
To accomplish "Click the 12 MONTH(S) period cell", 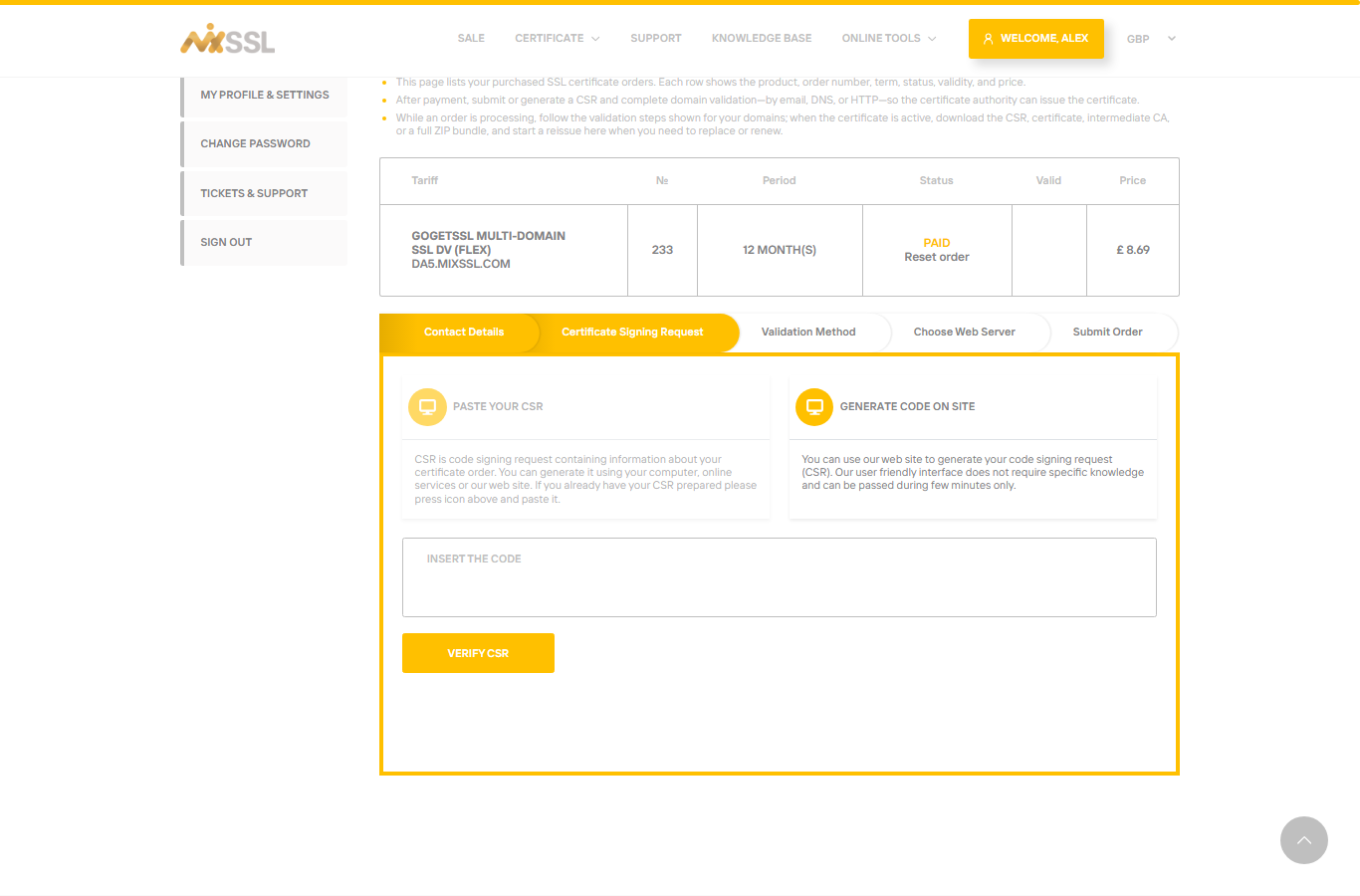I will point(780,250).
